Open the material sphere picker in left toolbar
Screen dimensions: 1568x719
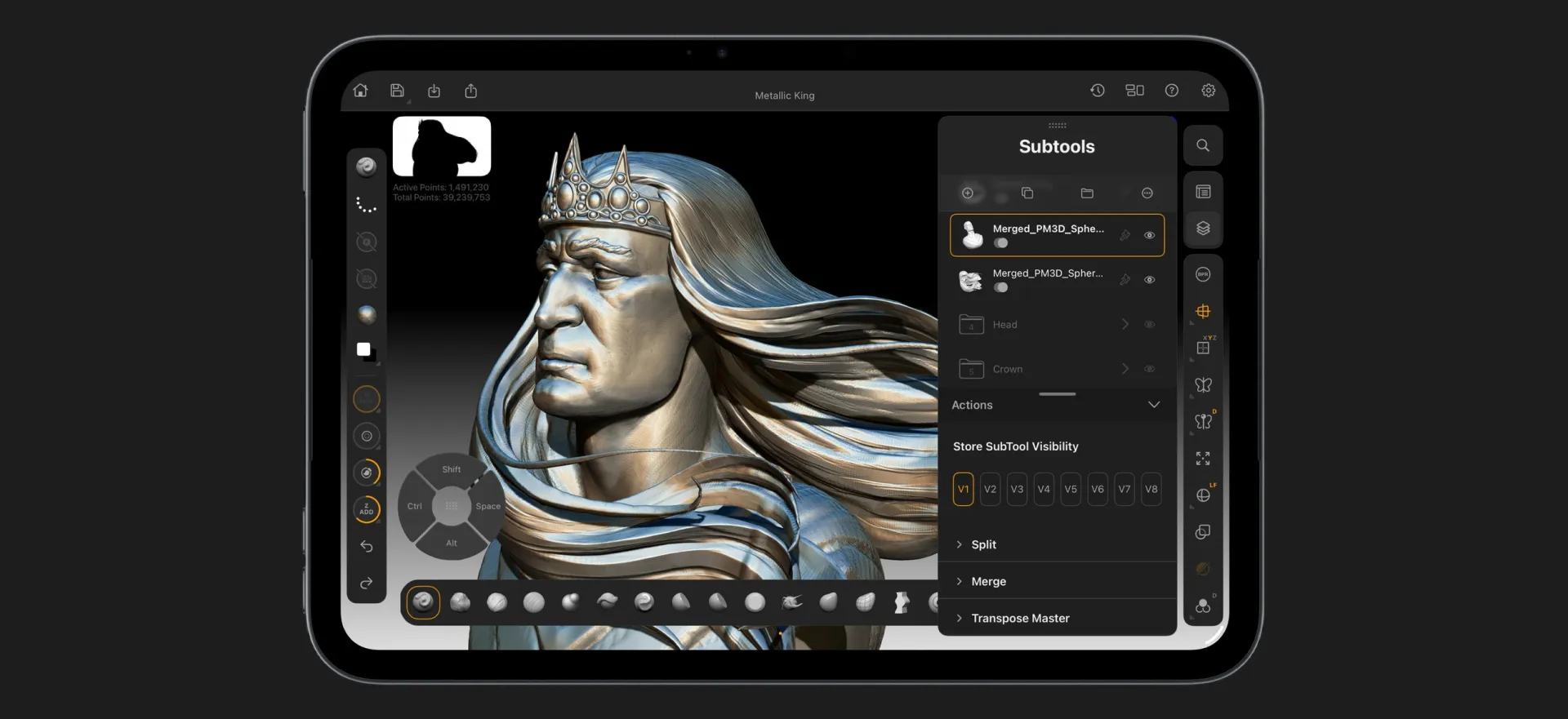[x=367, y=315]
